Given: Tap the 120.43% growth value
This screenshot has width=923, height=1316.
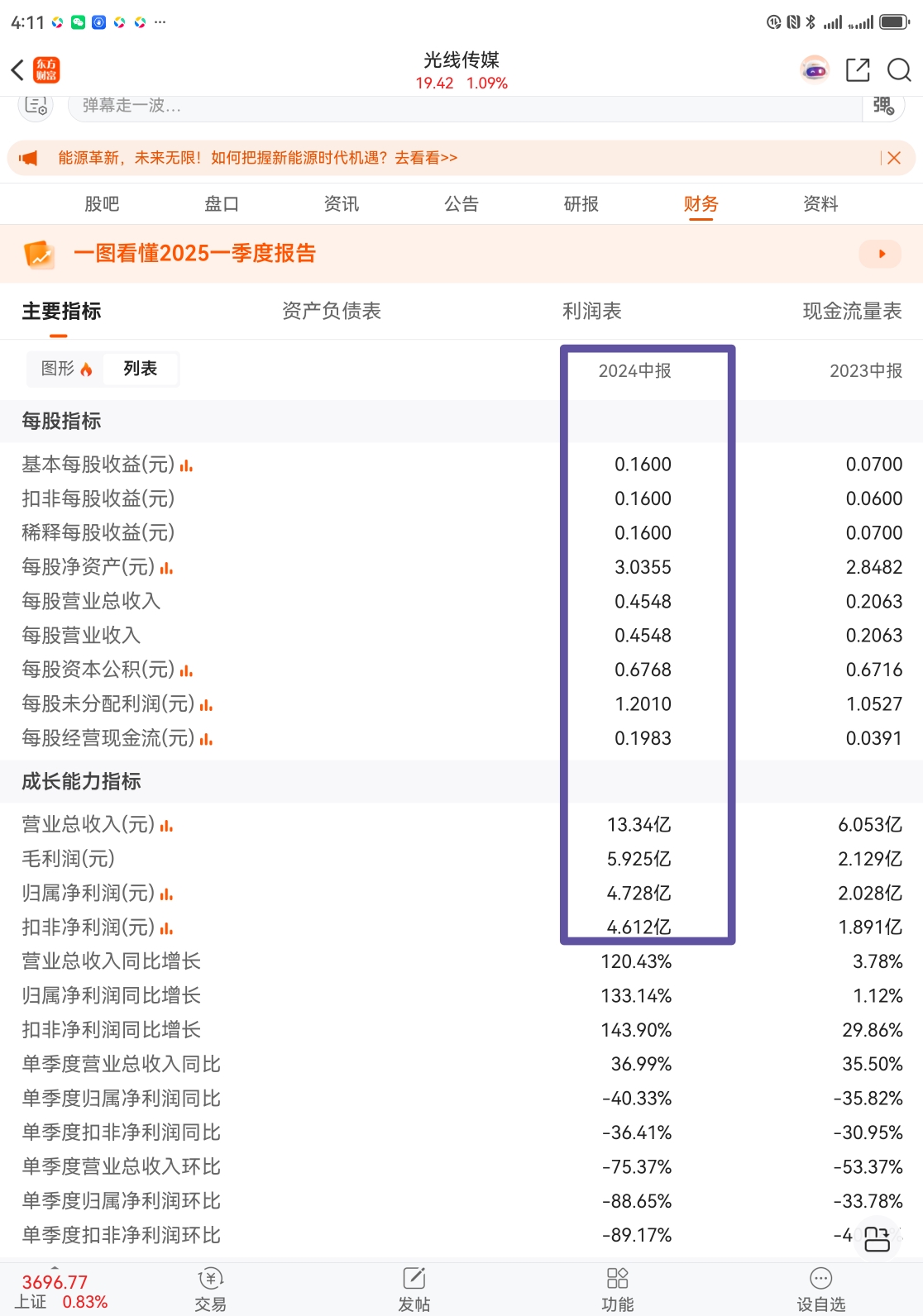Looking at the screenshot, I should click(636, 962).
